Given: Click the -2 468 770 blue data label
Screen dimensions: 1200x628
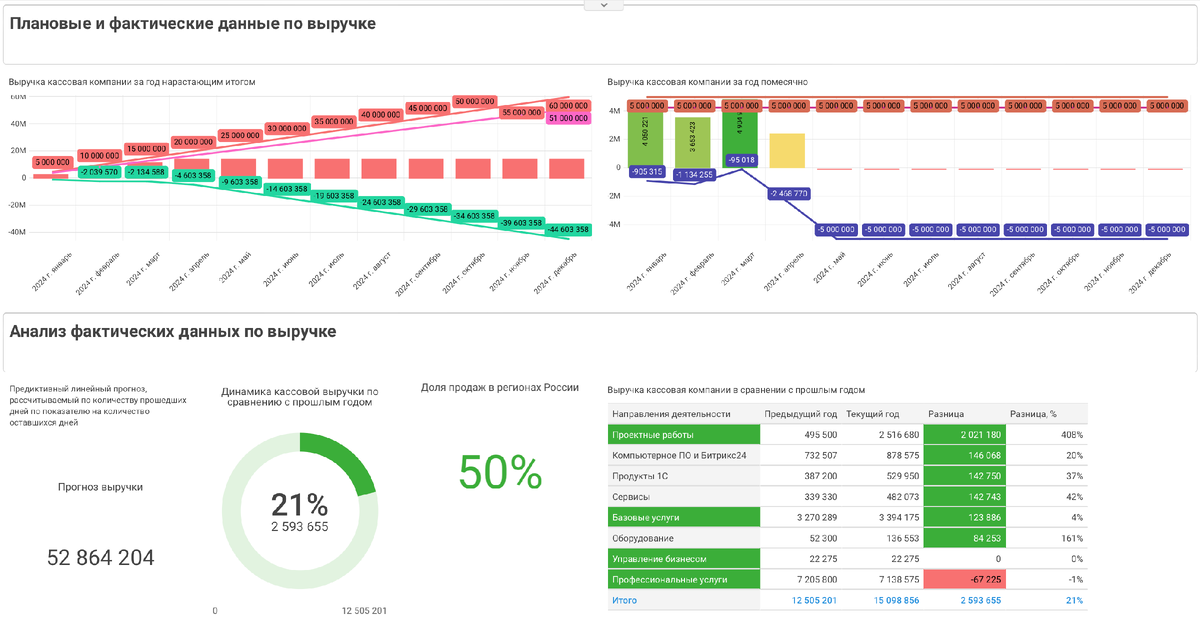Looking at the screenshot, I should tap(789, 193).
